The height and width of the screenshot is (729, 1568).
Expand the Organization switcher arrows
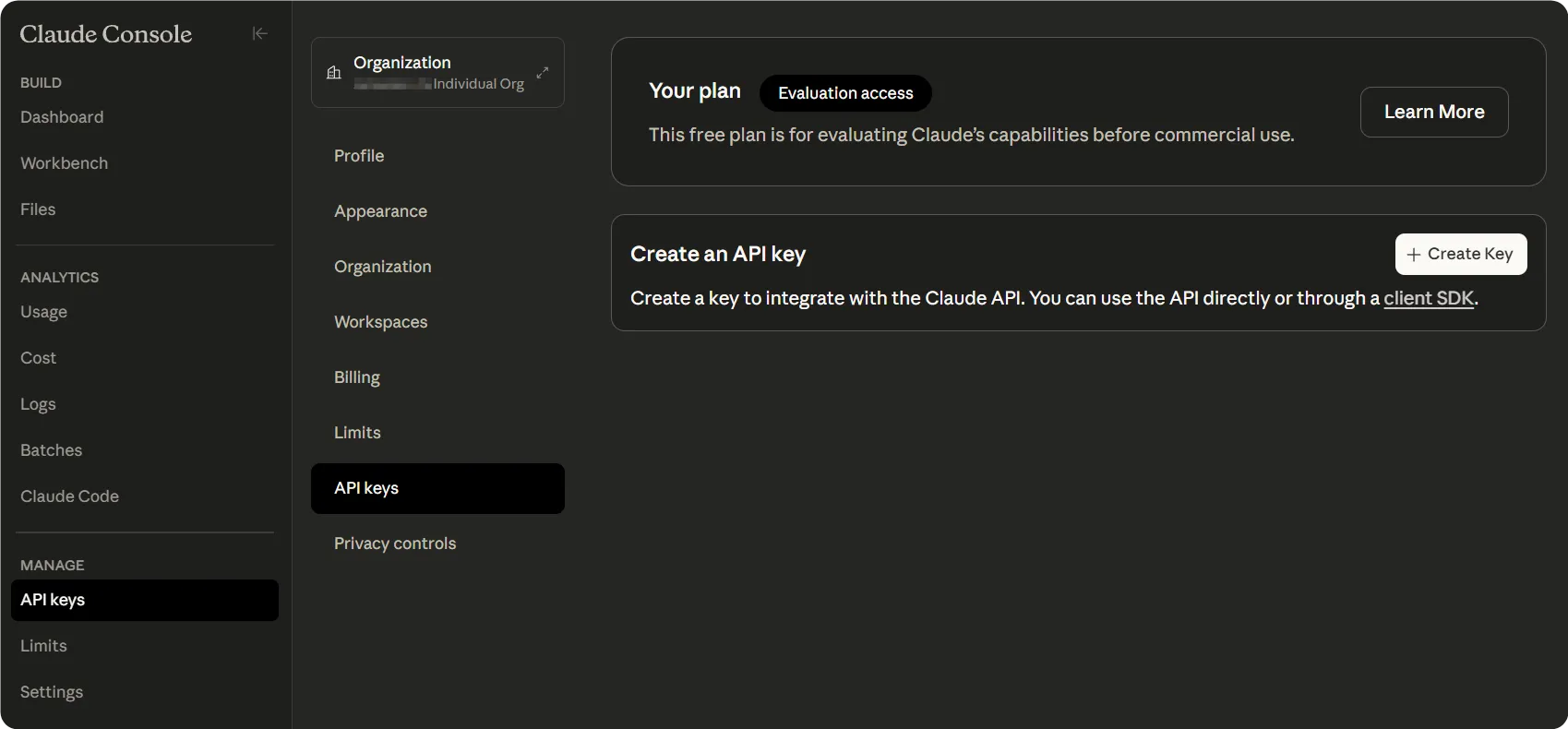[x=543, y=73]
